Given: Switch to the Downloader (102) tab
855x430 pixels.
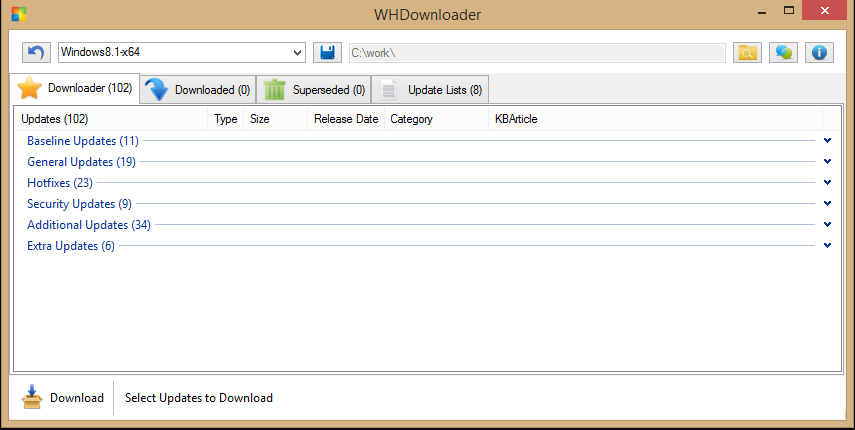Looking at the screenshot, I should click(75, 88).
